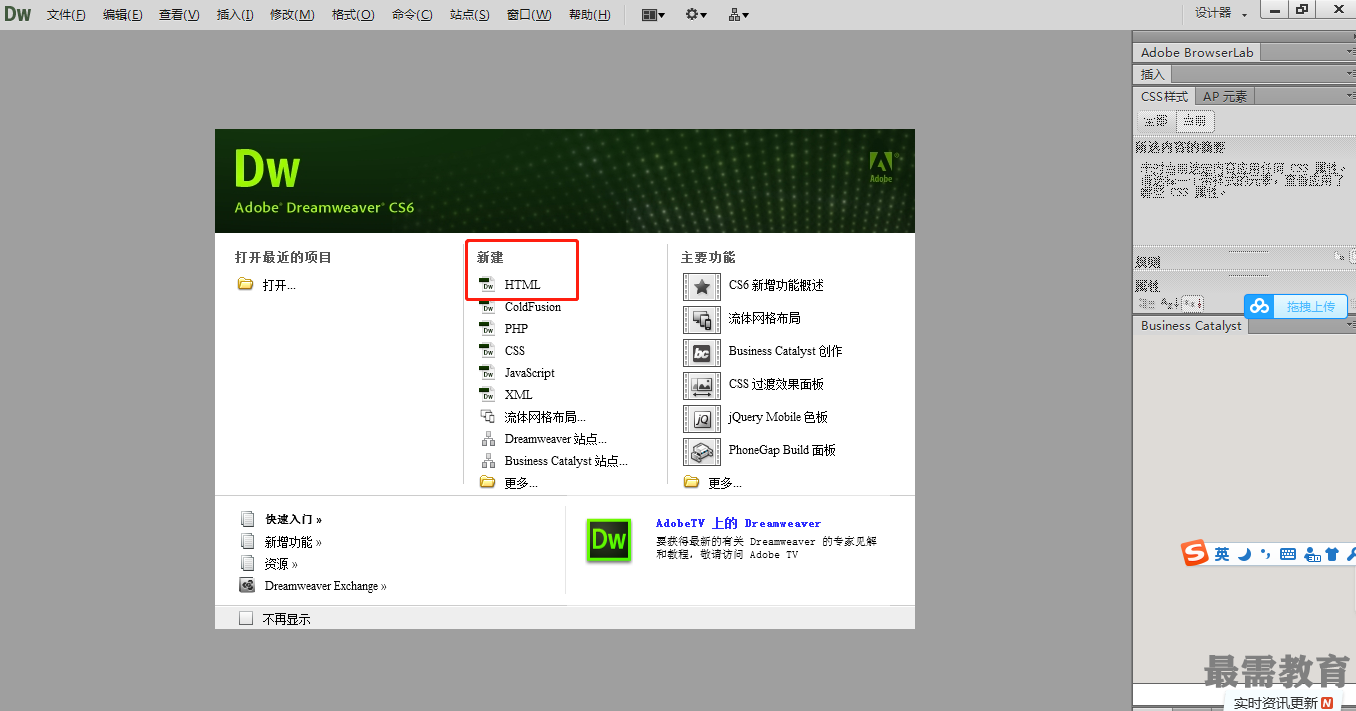Click the Dw application logo in the menu bar
The height and width of the screenshot is (711, 1356).
[x=18, y=14]
